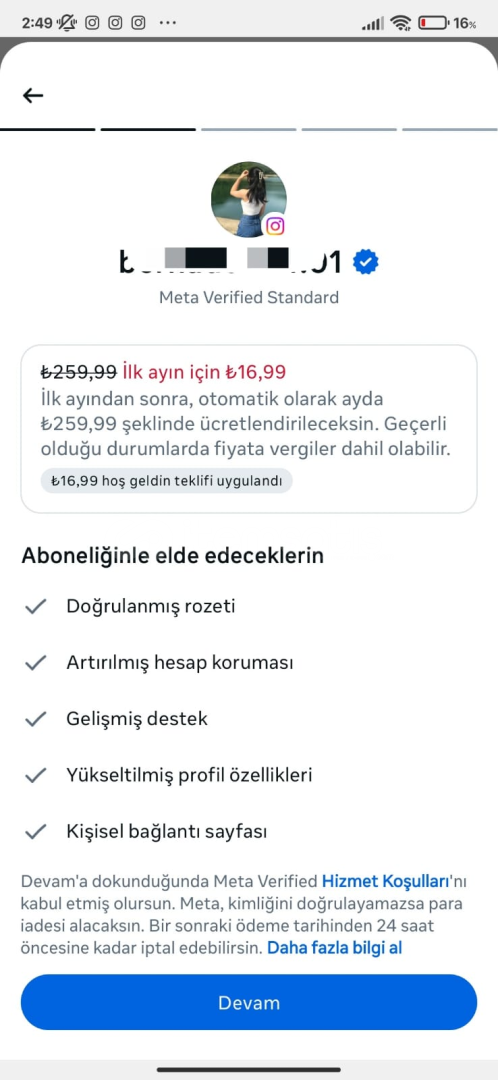Tap the checkmark beside Gelişmiş destek

35,719
